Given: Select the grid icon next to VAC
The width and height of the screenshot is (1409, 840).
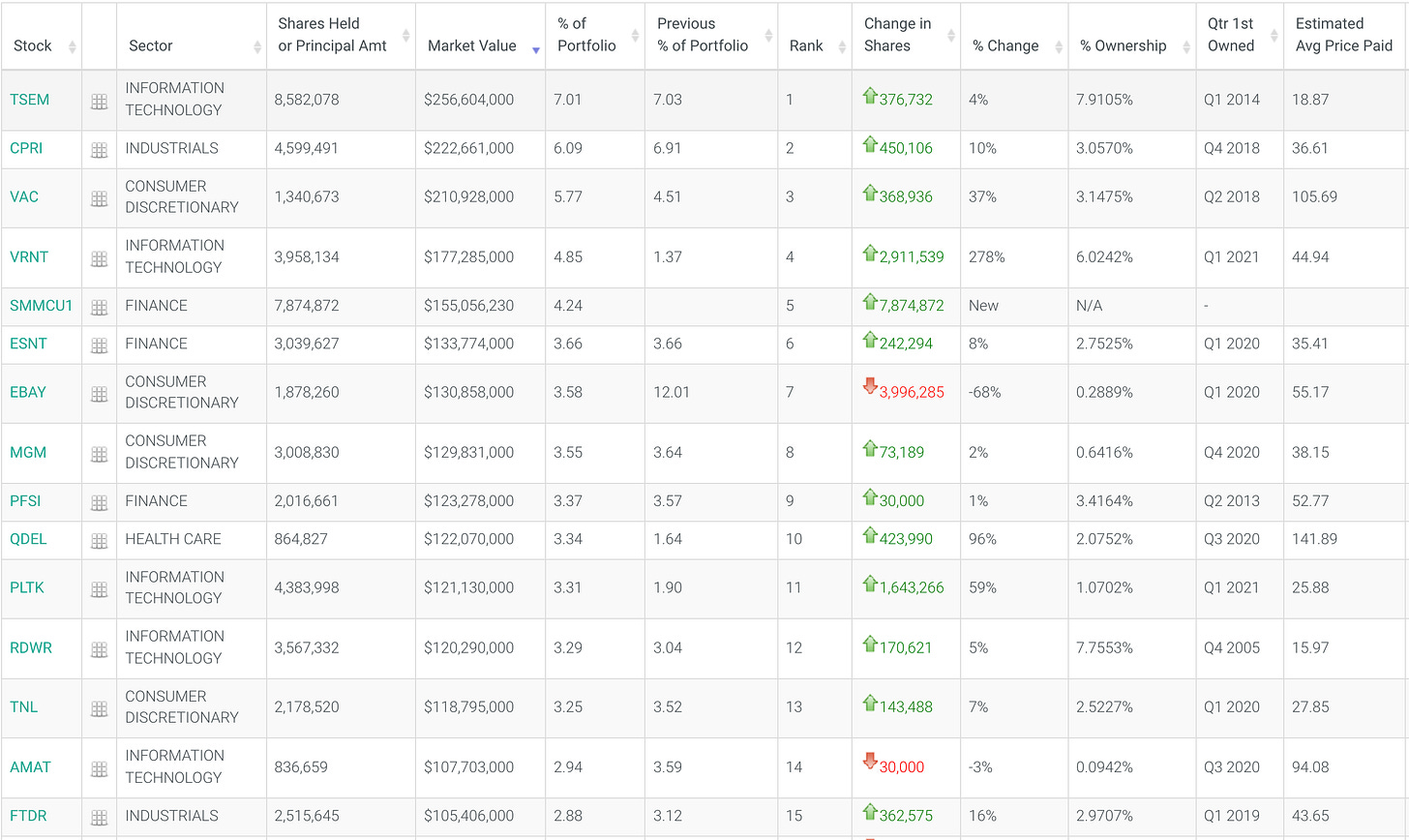Looking at the screenshot, I should pos(98,197).
